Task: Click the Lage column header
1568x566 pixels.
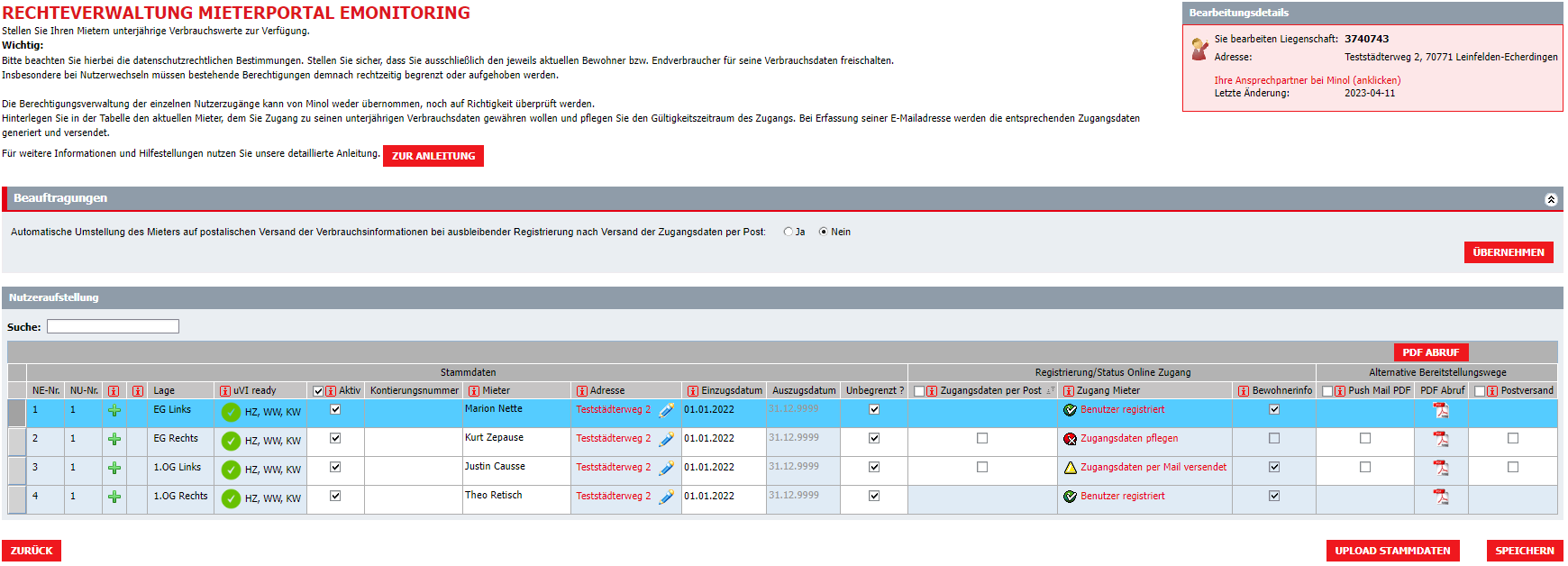Action: pos(164,391)
